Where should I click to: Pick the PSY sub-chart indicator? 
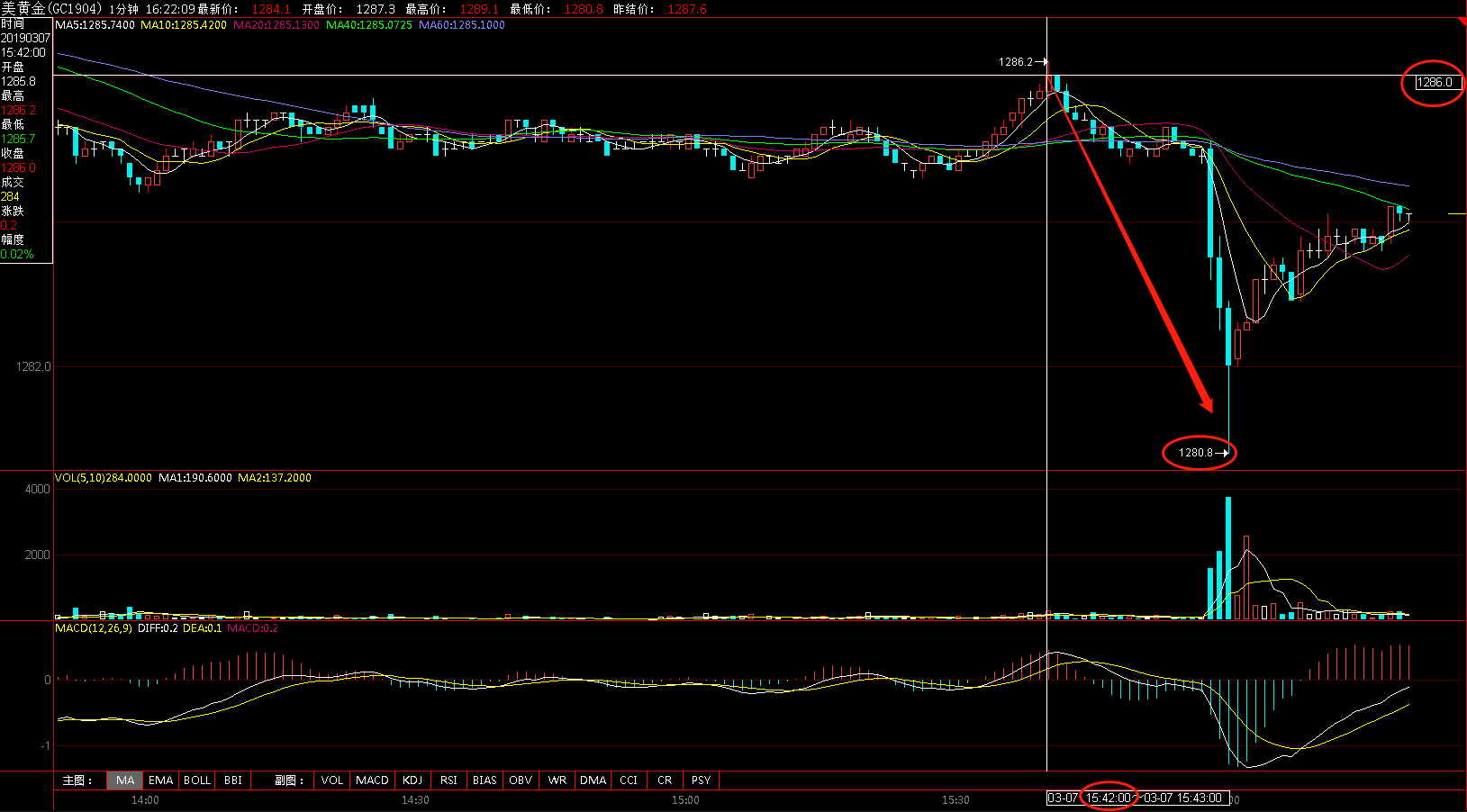(x=701, y=780)
